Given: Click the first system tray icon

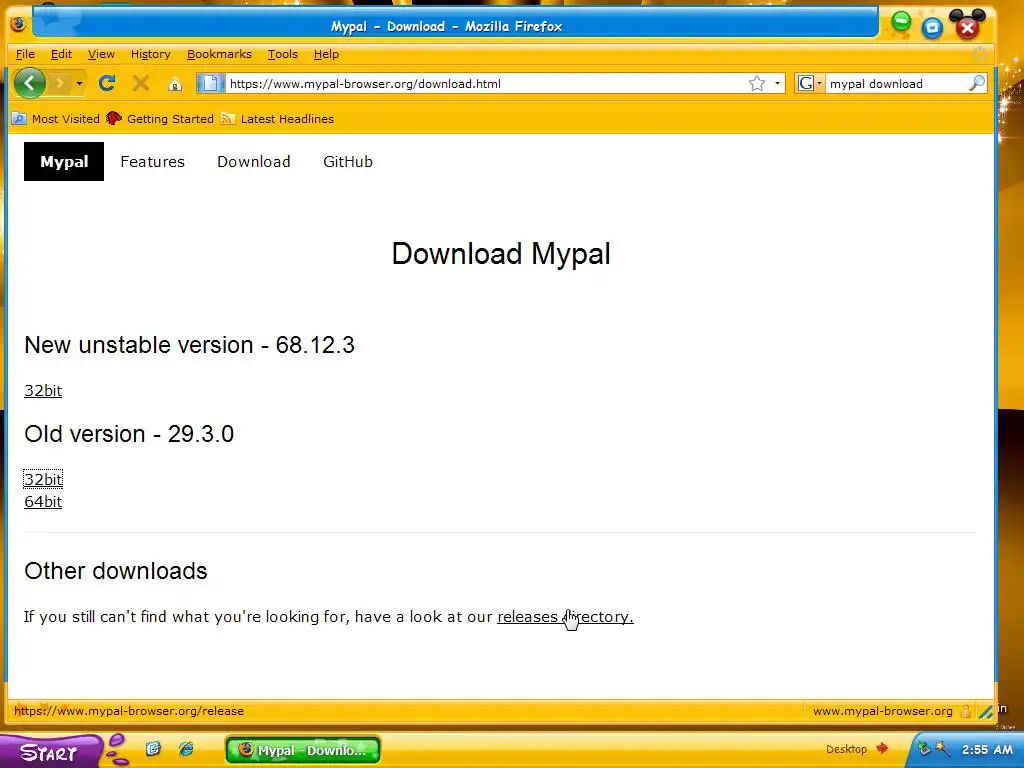Looking at the screenshot, I should click(x=924, y=749).
